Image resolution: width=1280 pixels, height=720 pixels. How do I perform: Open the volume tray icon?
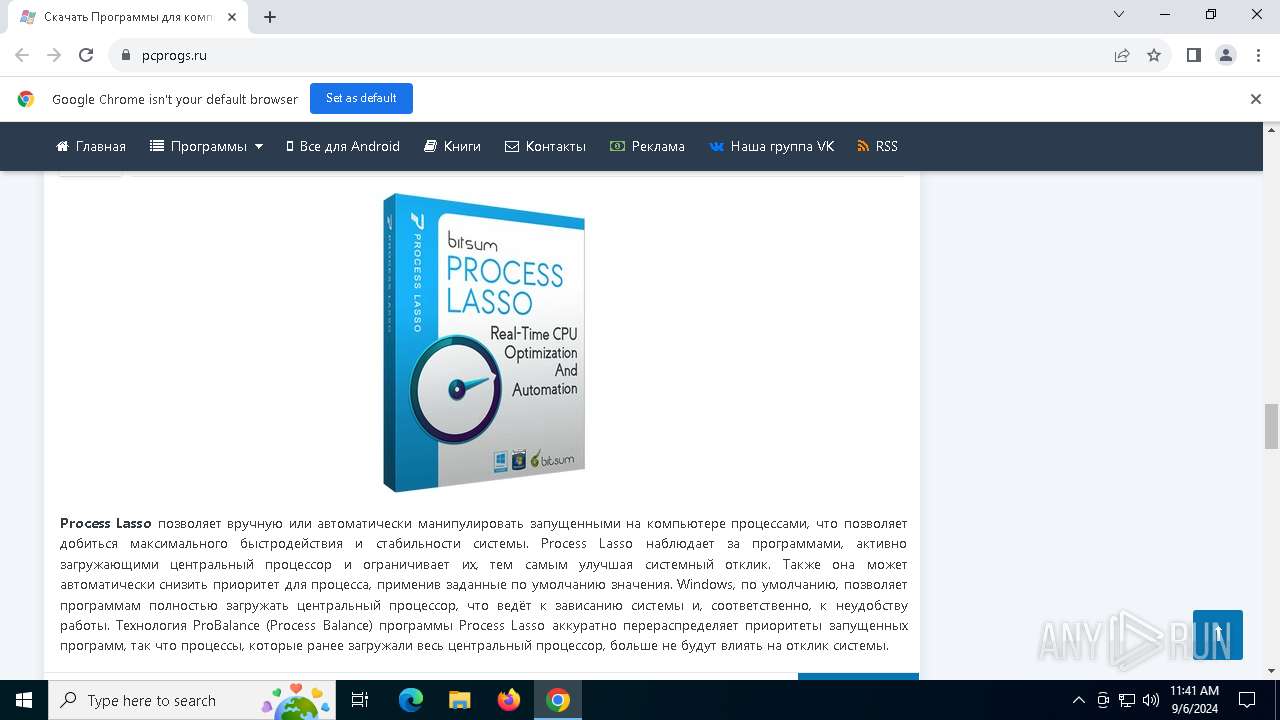tap(1151, 700)
